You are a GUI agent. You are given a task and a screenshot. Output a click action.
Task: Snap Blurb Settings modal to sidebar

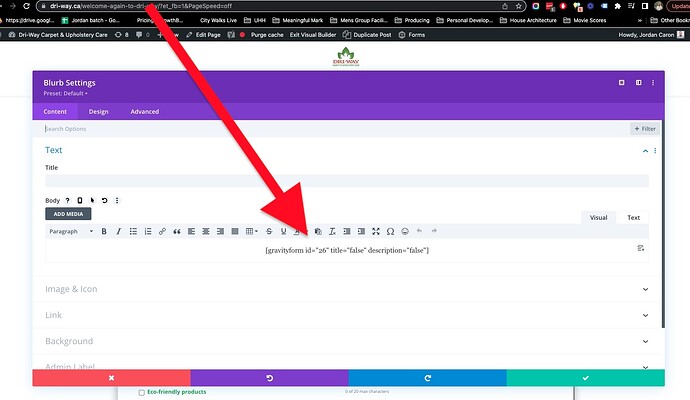(x=639, y=83)
